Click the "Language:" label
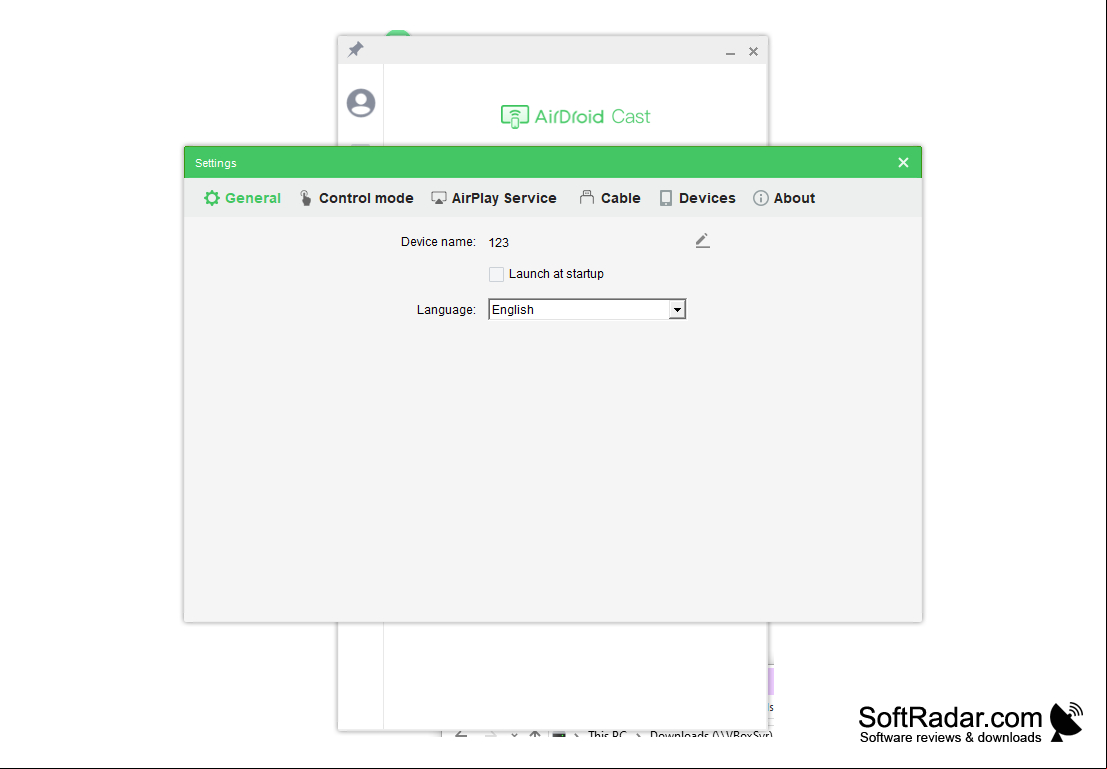Image resolution: width=1107 pixels, height=769 pixels. [446, 309]
